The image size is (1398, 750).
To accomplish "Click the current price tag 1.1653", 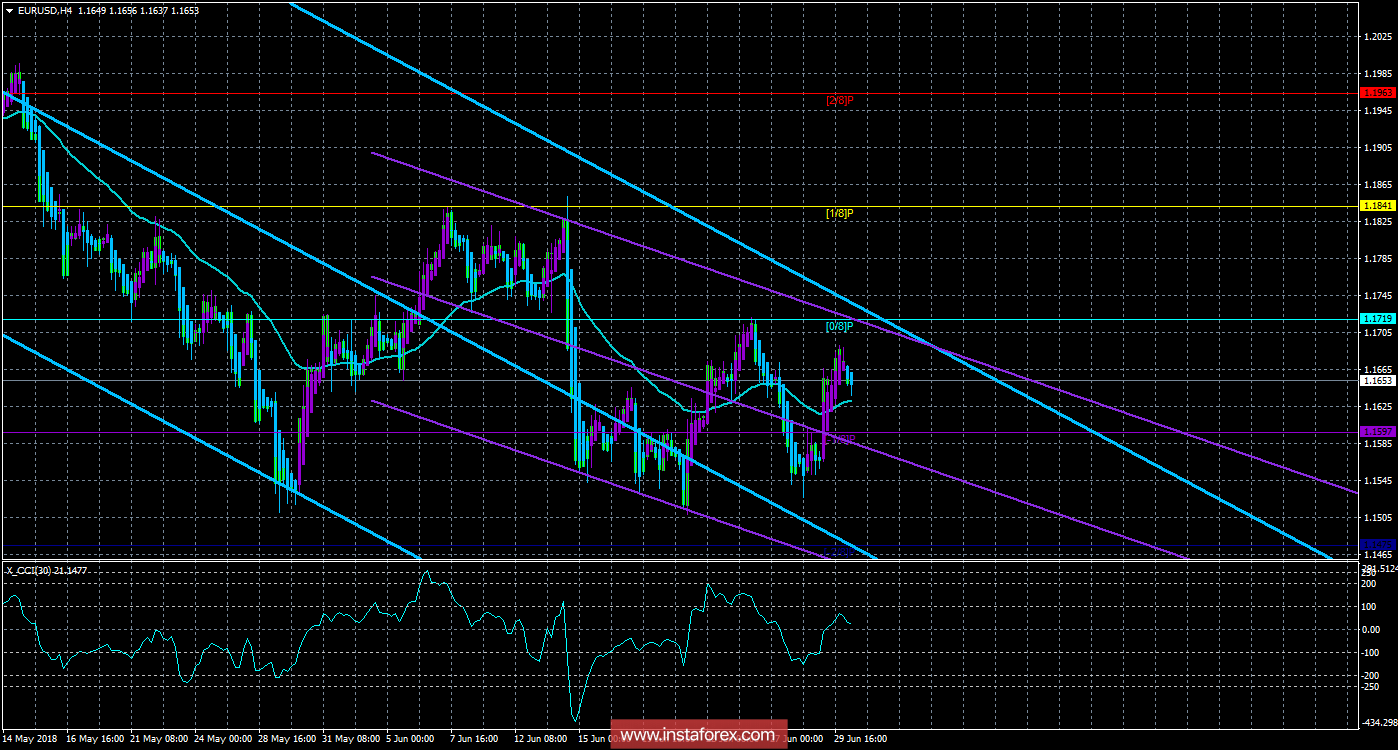I will click(x=1378, y=380).
